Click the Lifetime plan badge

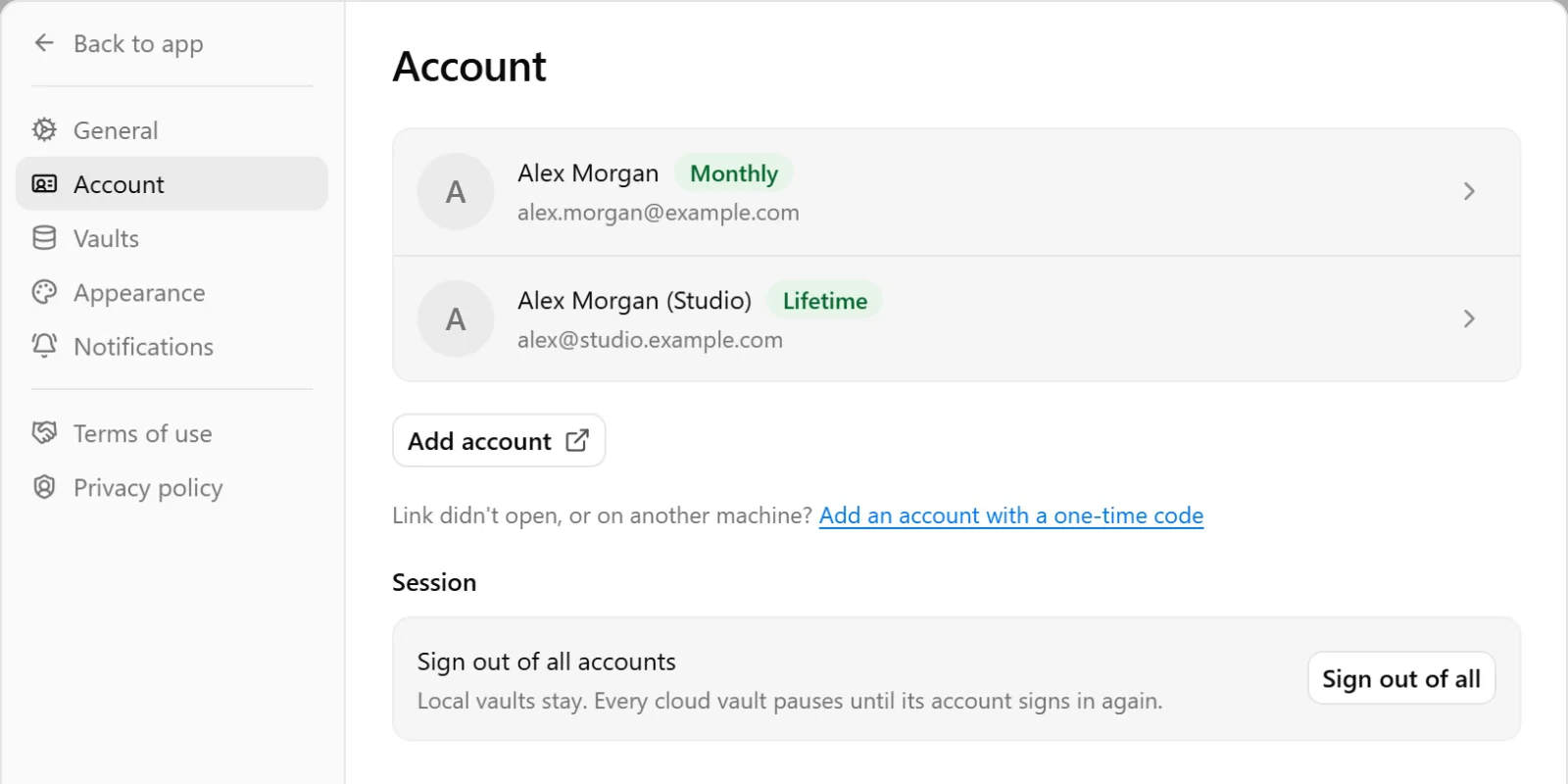(825, 301)
